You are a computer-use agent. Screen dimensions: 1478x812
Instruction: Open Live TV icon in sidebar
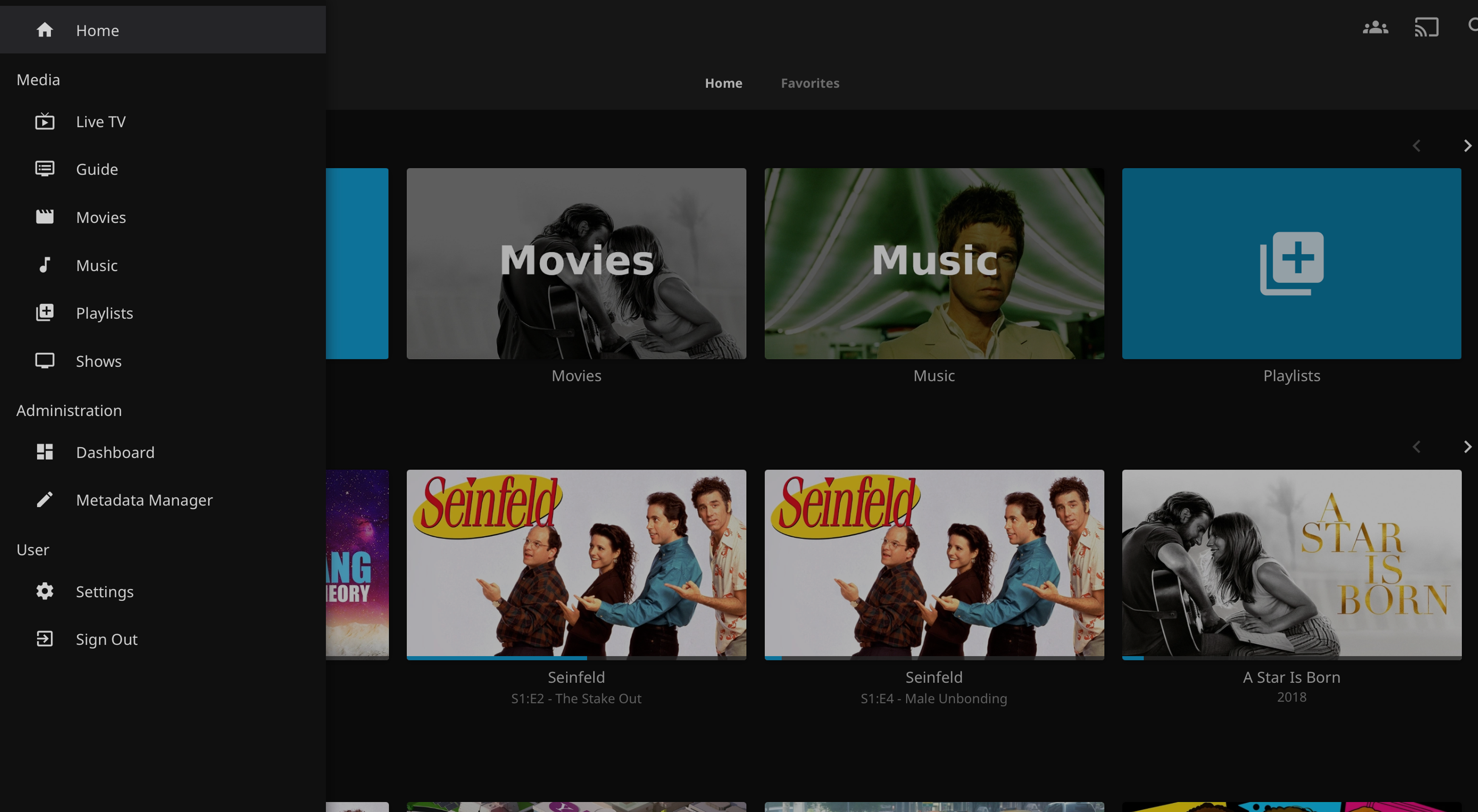pyautogui.click(x=45, y=121)
